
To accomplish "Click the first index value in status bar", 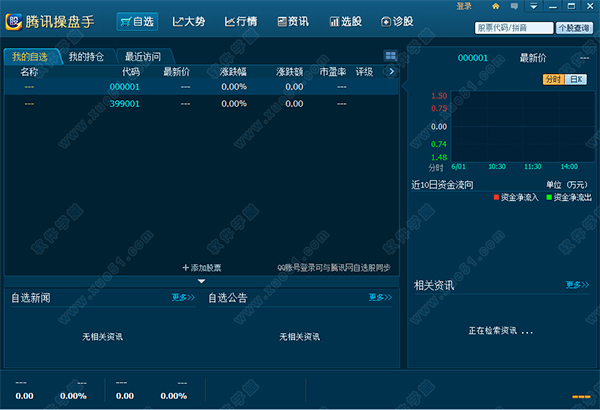I will (24, 396).
